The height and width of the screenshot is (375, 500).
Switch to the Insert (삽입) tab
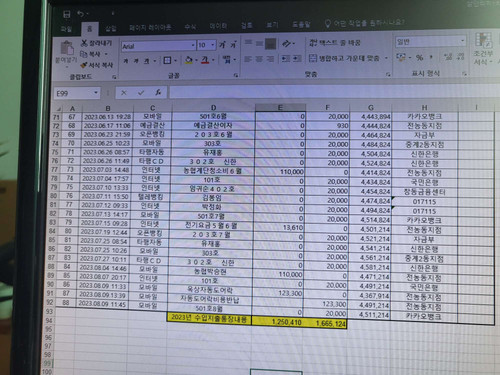[x=111, y=29]
